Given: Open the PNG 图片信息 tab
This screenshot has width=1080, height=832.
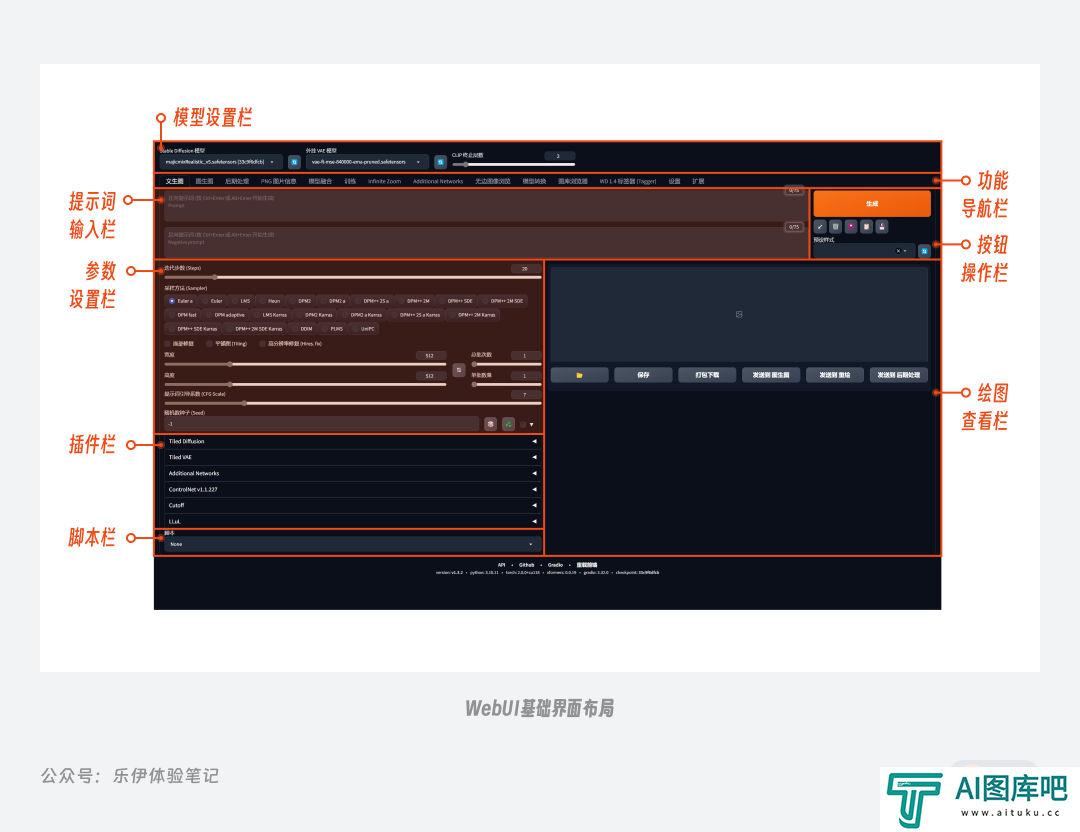Looking at the screenshot, I should coord(278,181).
